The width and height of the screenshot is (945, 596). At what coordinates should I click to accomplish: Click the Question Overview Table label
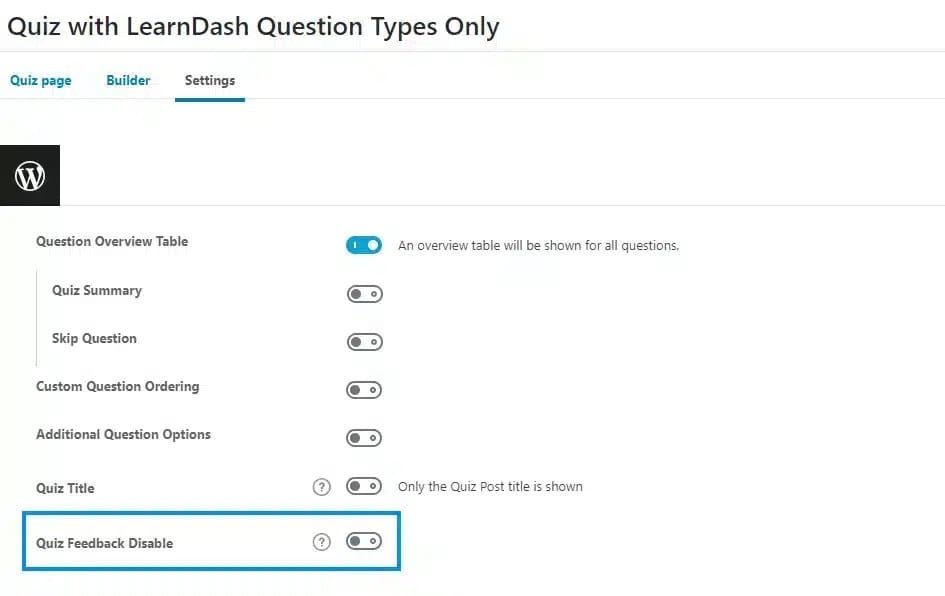point(112,241)
